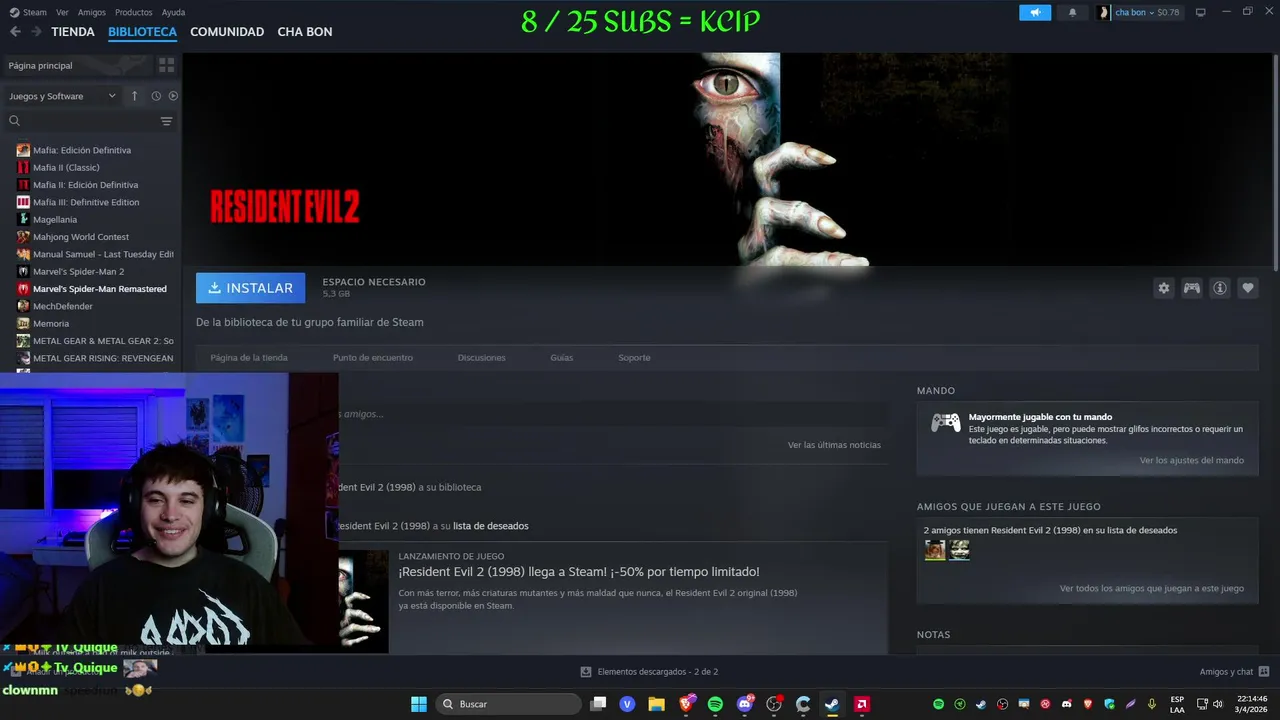Click the lista de deseados link

(x=491, y=526)
